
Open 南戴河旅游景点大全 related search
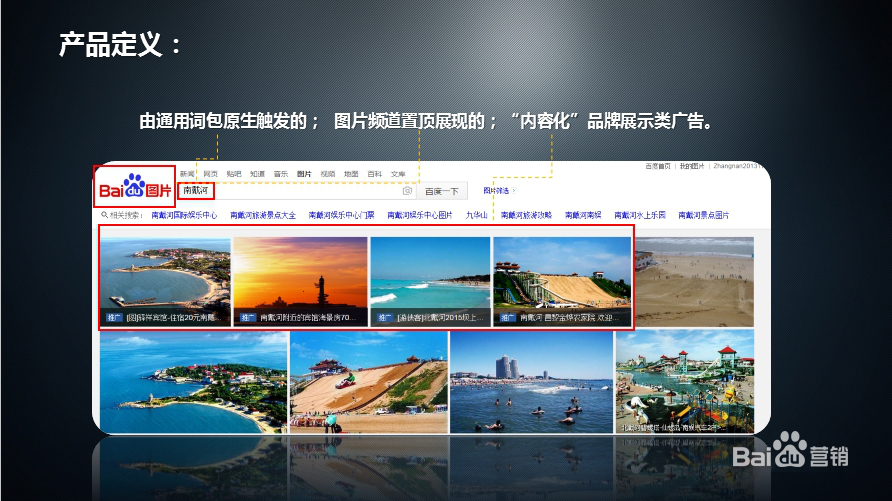click(x=262, y=215)
